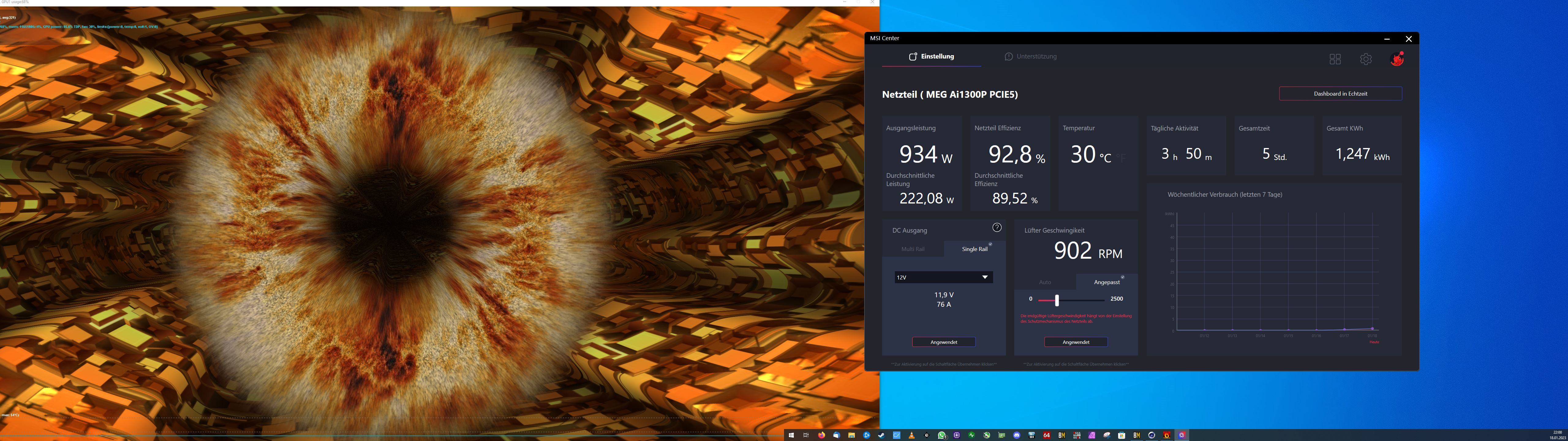Click the 11,9 V voltage reading
1568x441 pixels.
click(944, 295)
